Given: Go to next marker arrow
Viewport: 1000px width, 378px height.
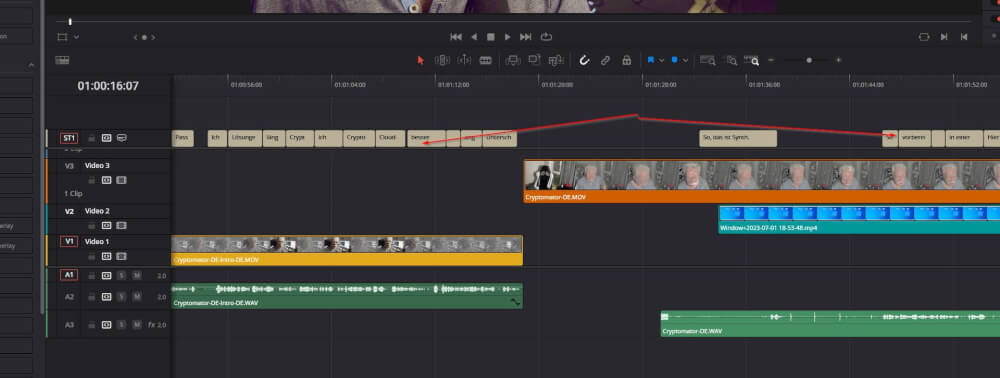Looking at the screenshot, I should (x=153, y=38).
